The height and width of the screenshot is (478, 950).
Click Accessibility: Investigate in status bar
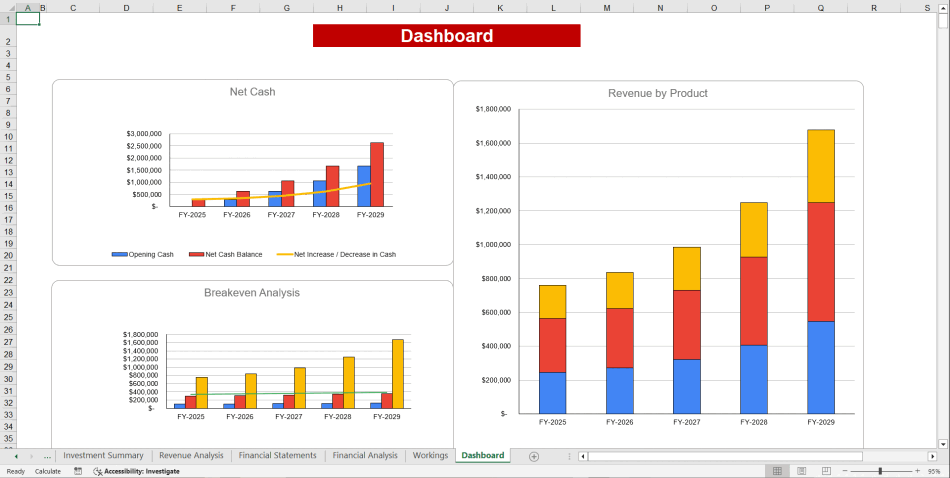[137, 471]
